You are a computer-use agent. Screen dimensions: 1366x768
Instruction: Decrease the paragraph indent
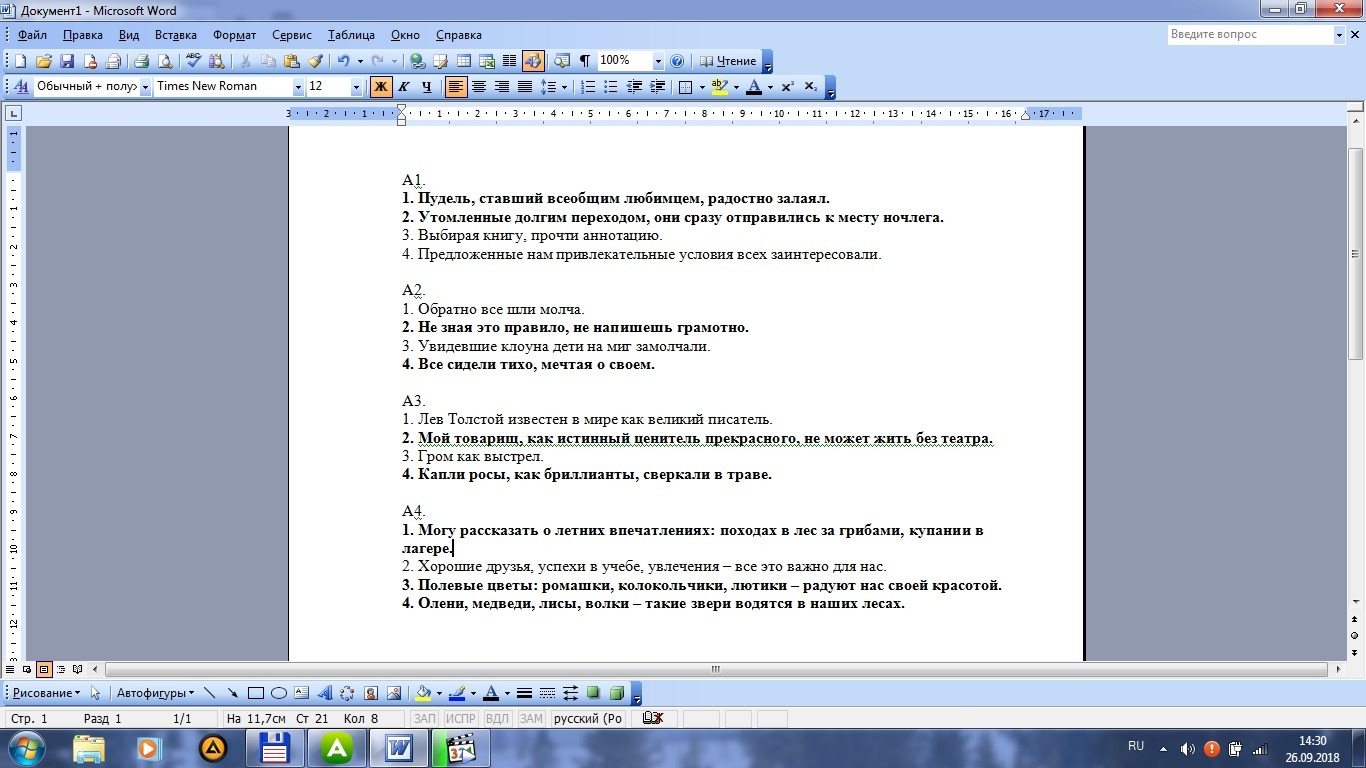634,87
